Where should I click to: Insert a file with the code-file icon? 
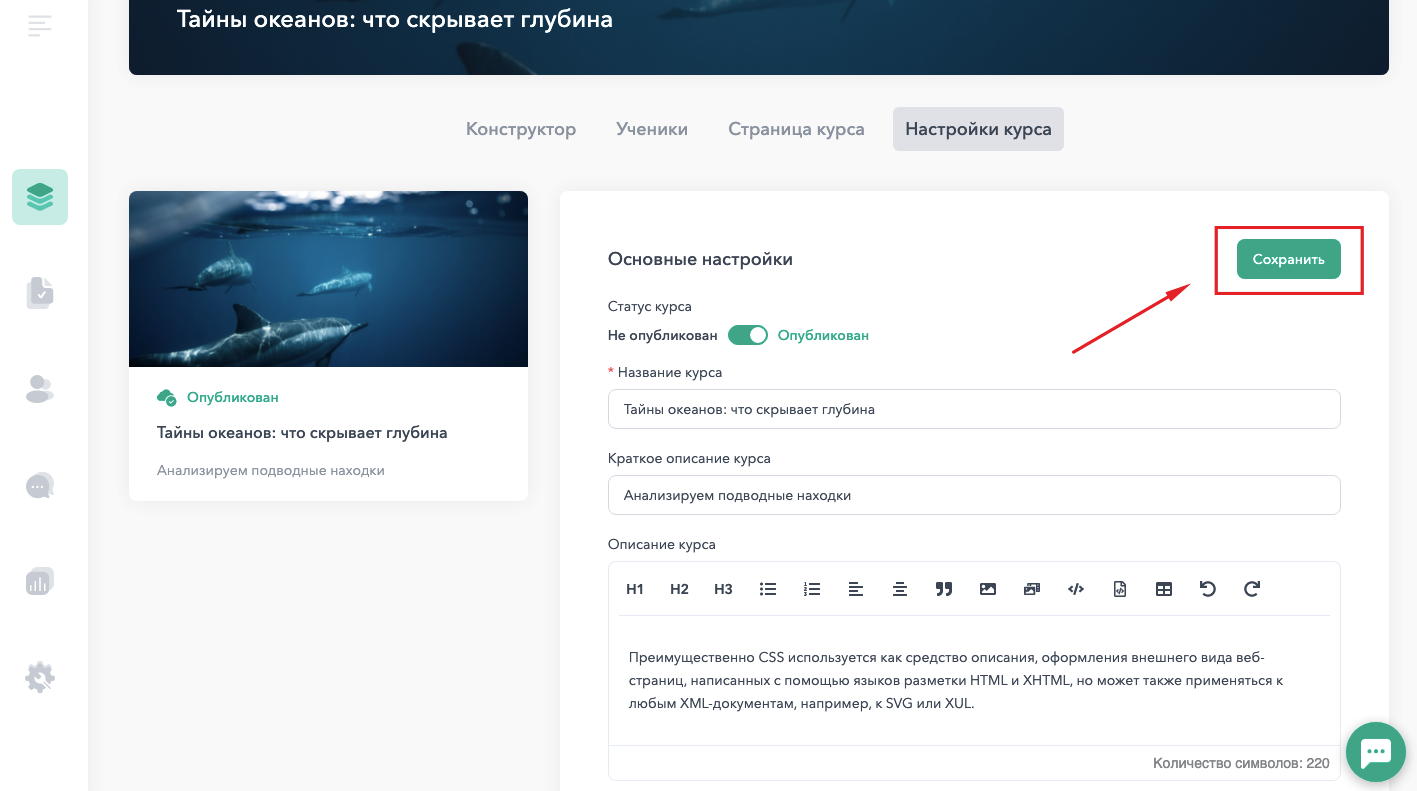click(1120, 589)
